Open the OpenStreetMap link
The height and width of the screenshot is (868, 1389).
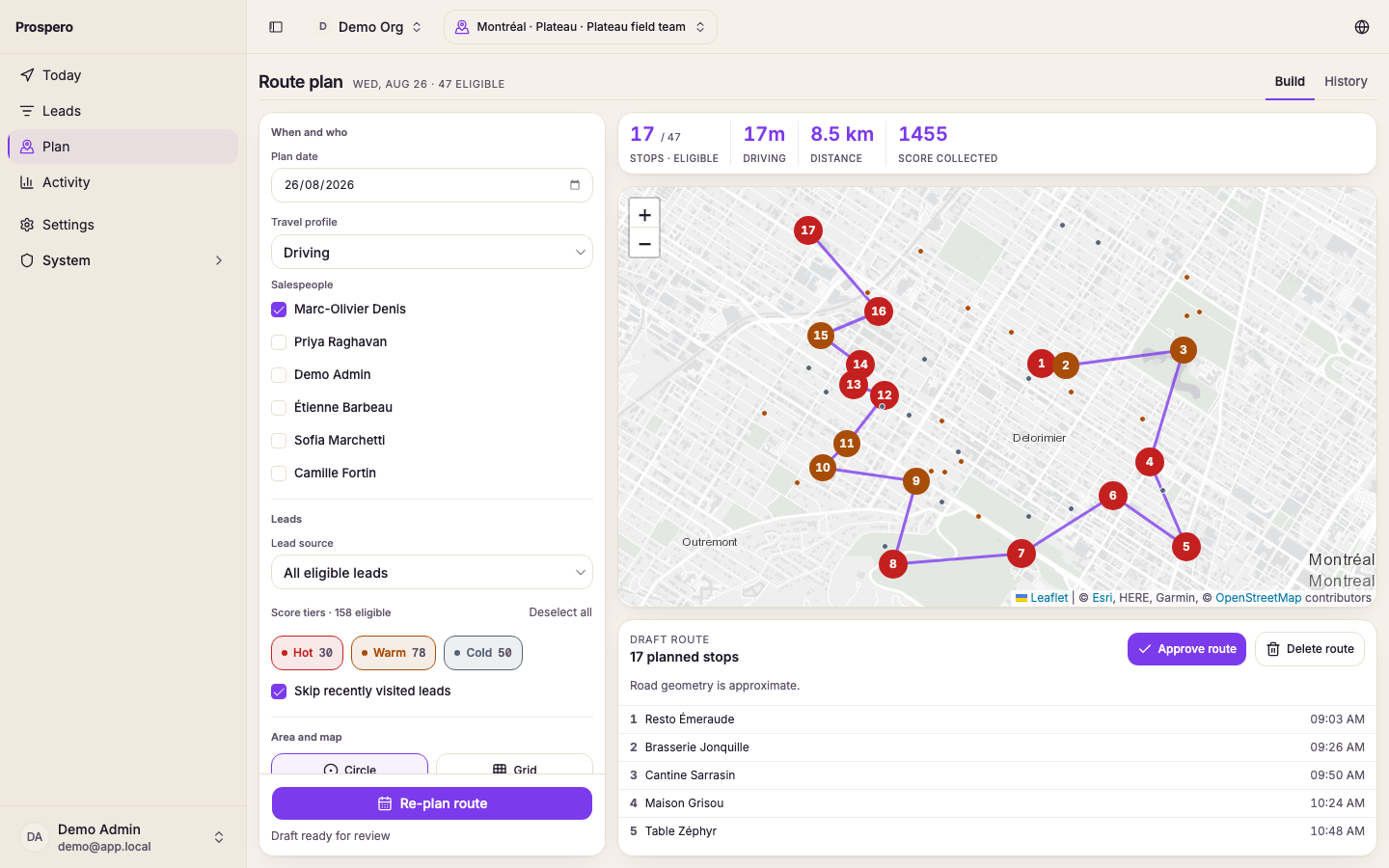[1259, 598]
